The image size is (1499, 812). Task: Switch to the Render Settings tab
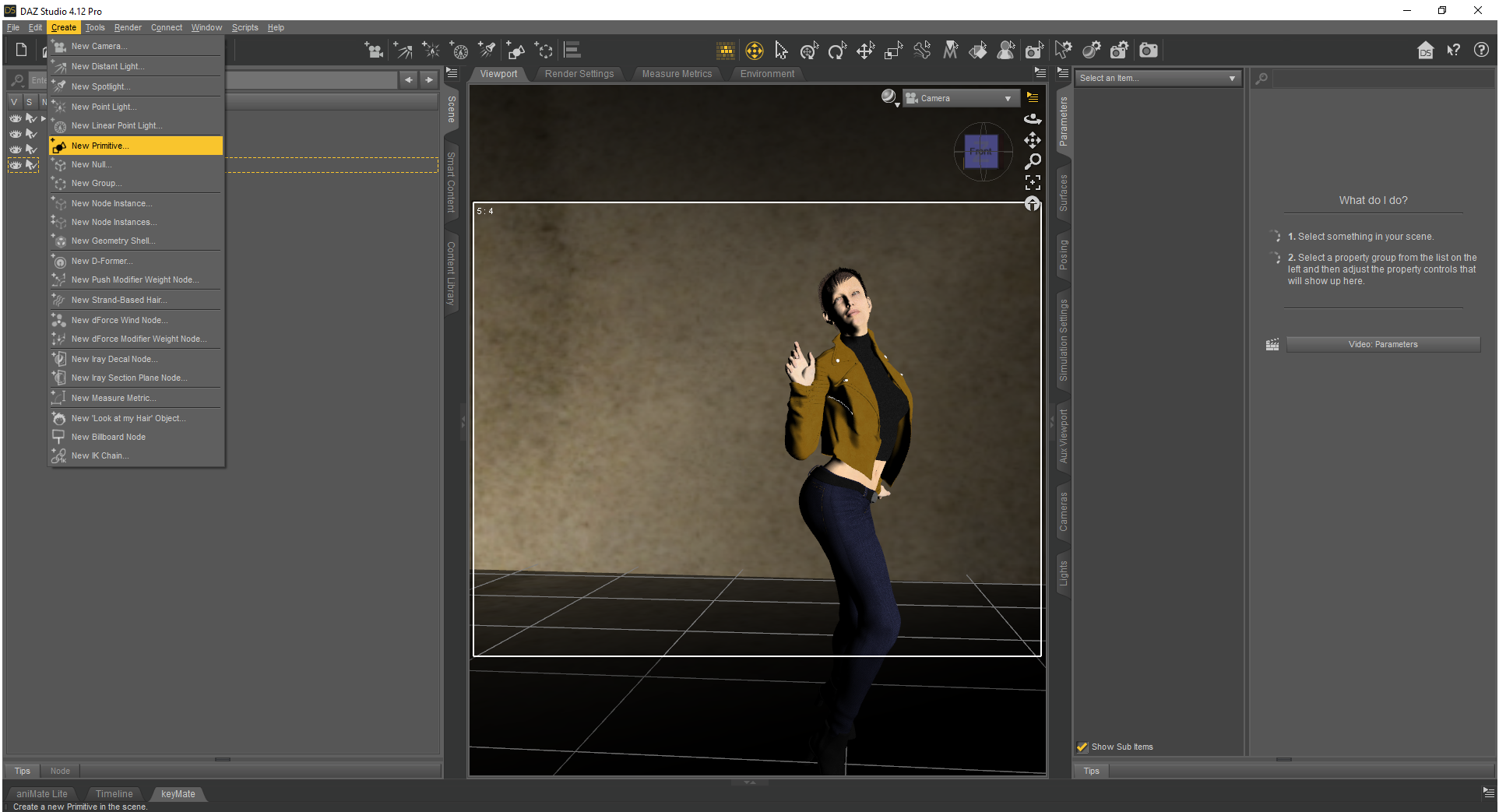click(x=579, y=74)
